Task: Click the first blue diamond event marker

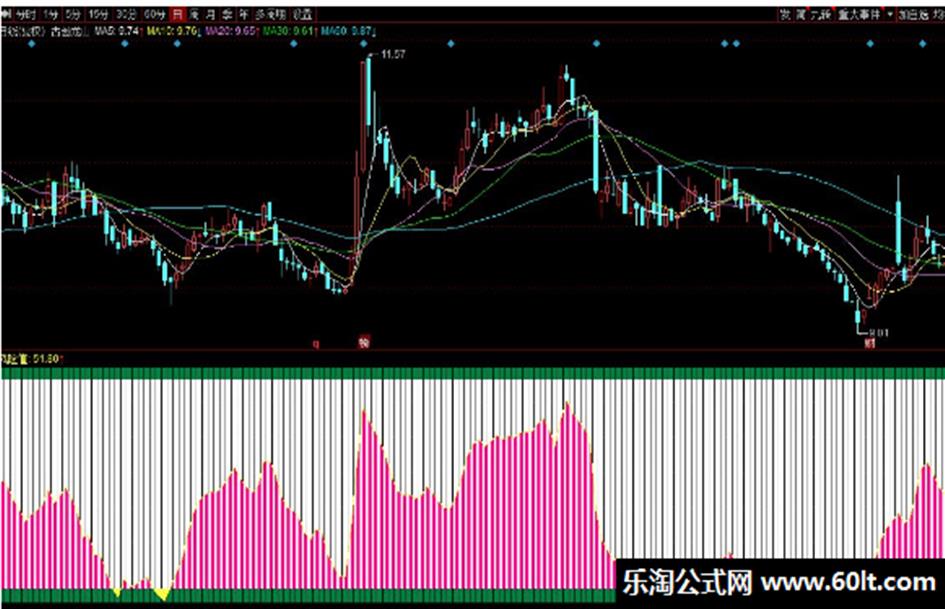Action: [31, 43]
